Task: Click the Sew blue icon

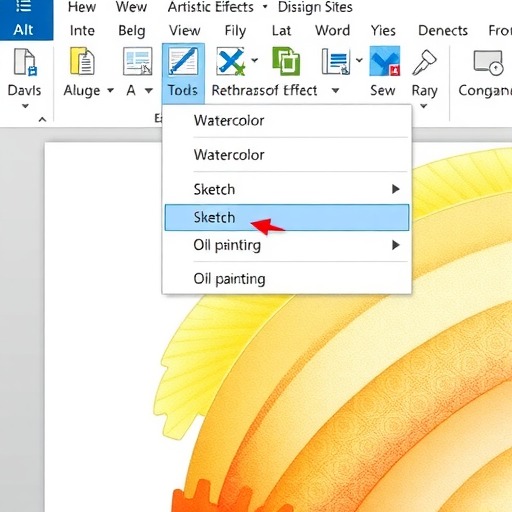Action: (385, 61)
